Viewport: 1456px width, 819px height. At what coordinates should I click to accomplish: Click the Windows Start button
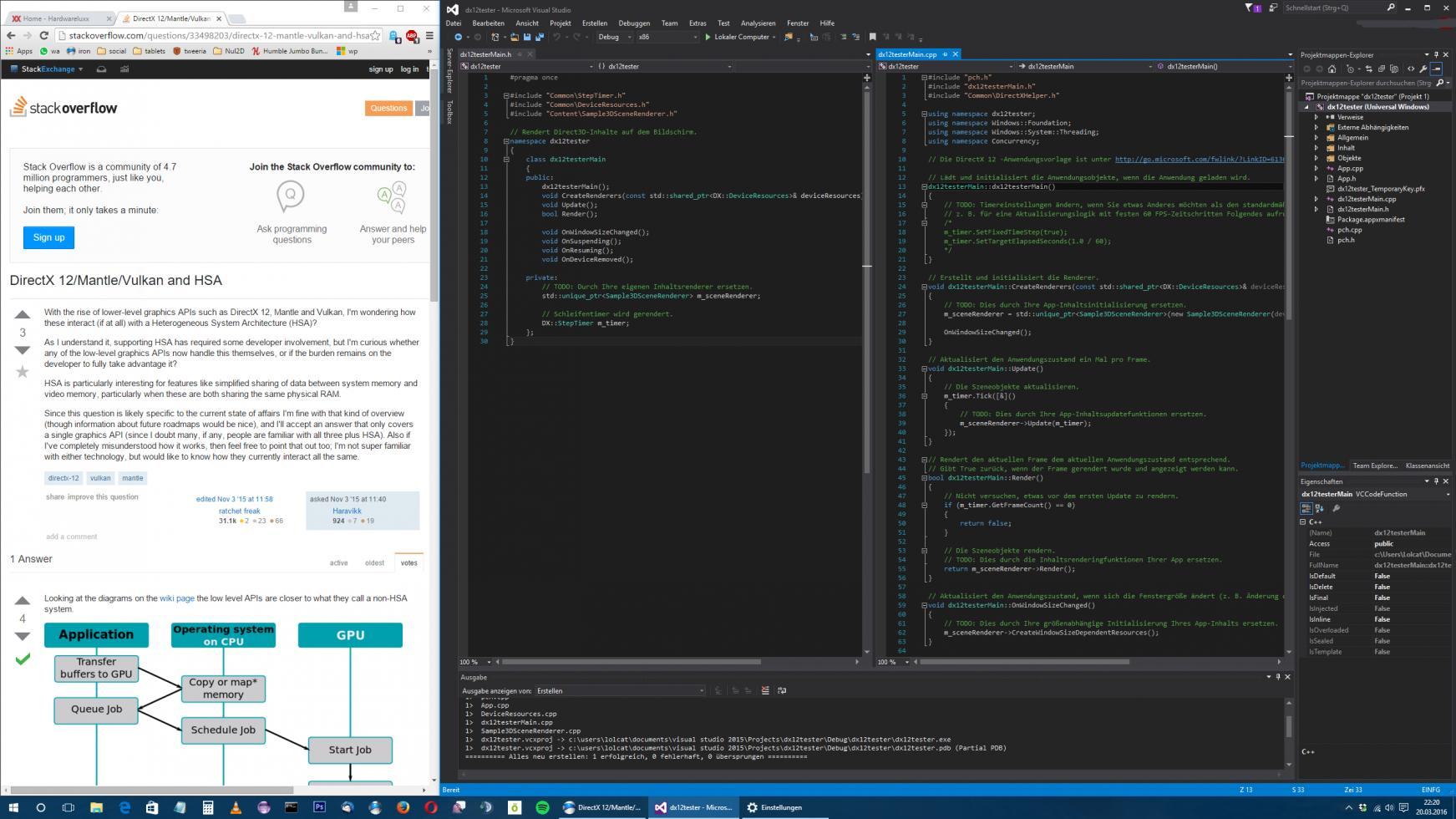tap(13, 807)
